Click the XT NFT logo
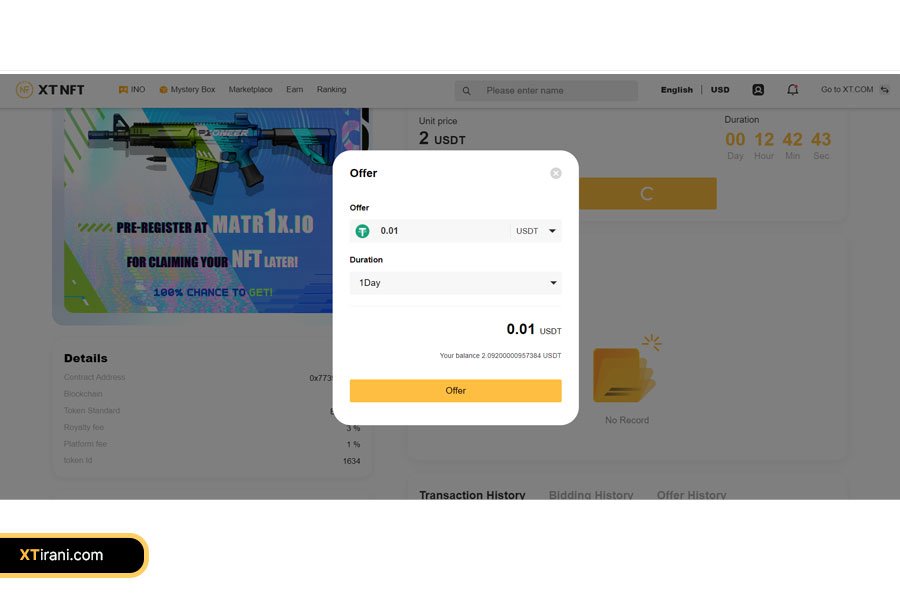This screenshot has width=900, height=600. [x=50, y=90]
